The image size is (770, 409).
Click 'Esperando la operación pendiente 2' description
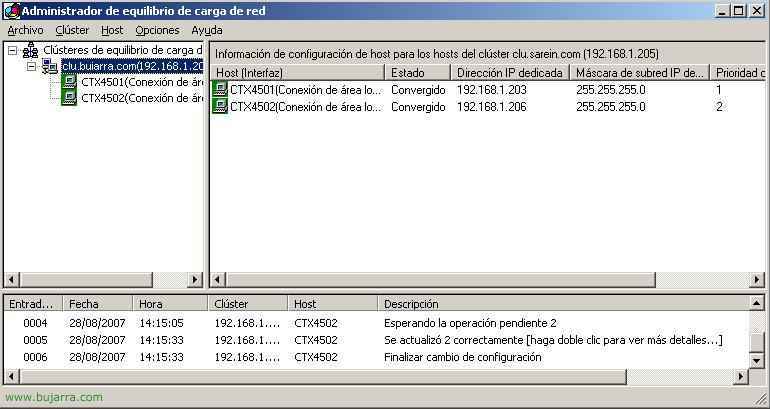[470, 323]
